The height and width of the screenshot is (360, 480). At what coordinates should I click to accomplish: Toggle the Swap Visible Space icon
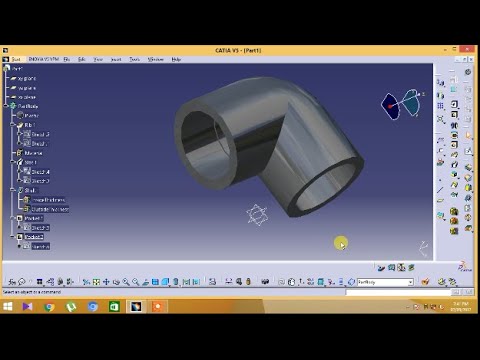196,282
